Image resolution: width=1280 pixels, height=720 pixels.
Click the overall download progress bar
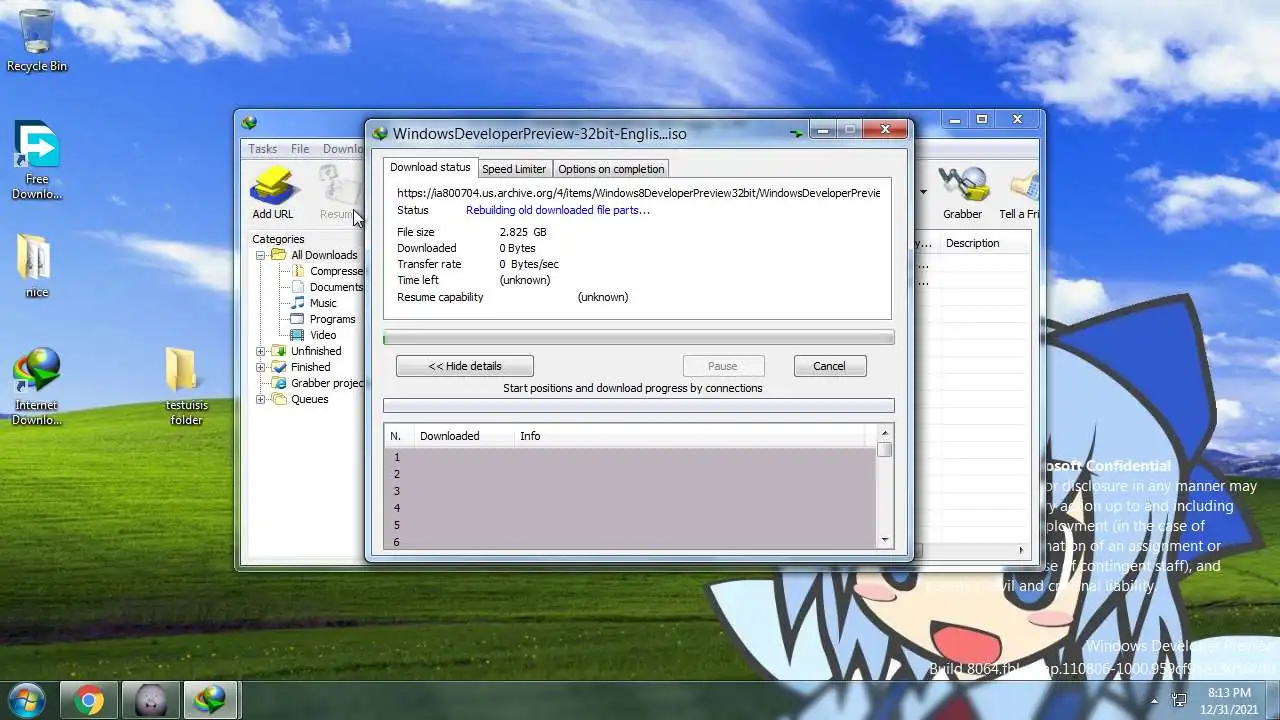point(639,338)
